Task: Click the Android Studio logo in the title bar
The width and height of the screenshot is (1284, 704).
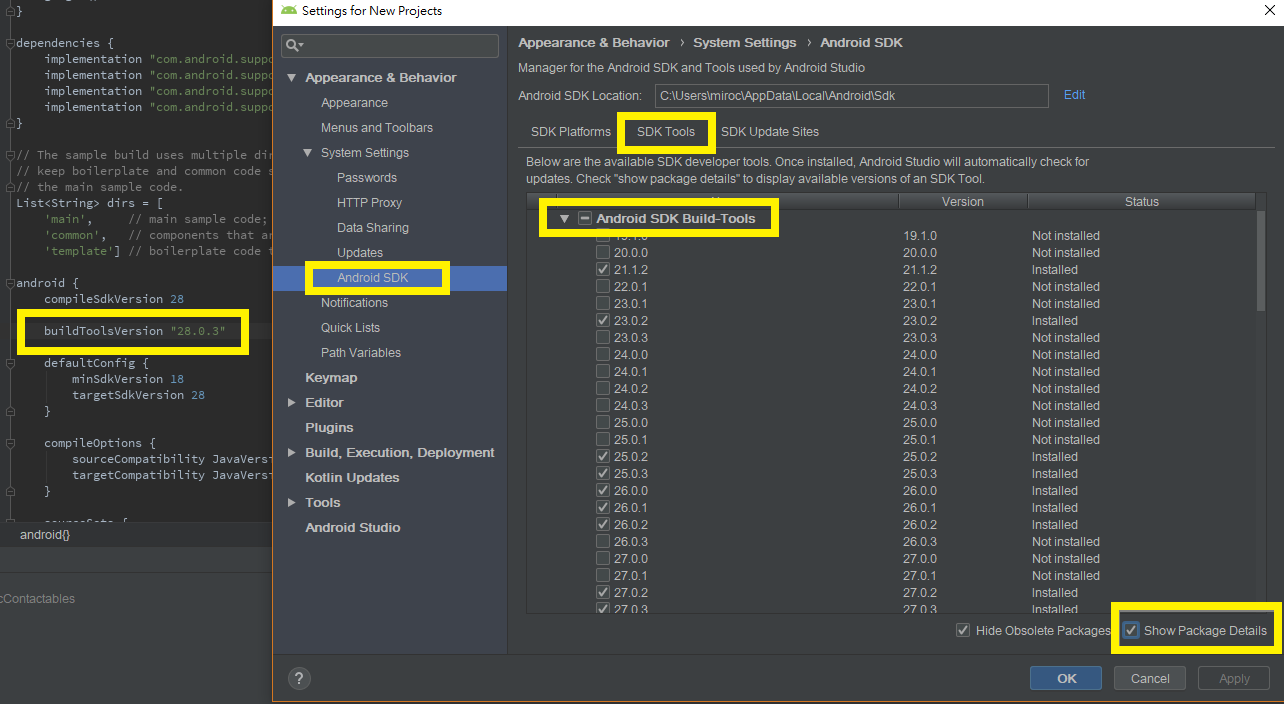Action: (x=288, y=11)
